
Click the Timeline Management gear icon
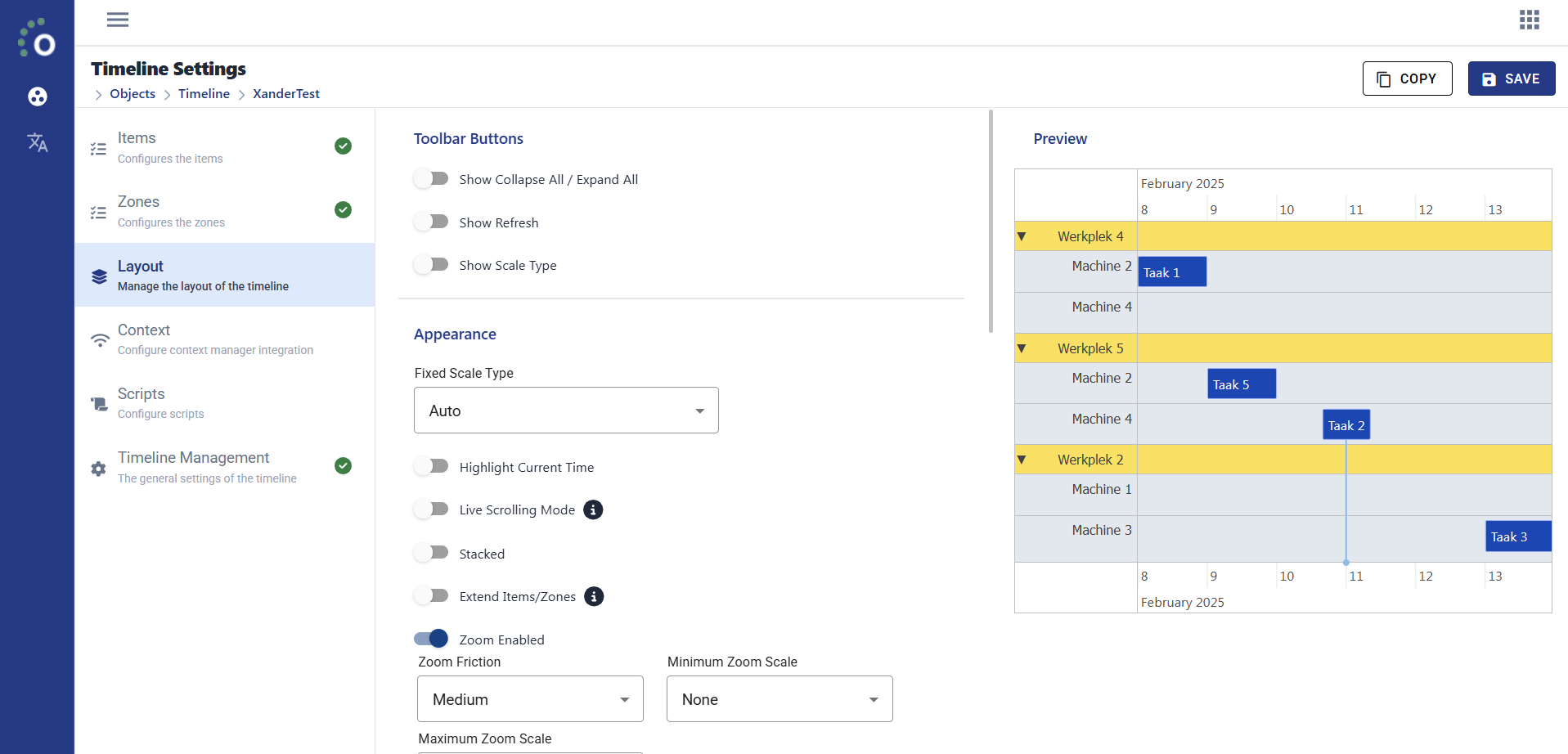(x=99, y=469)
